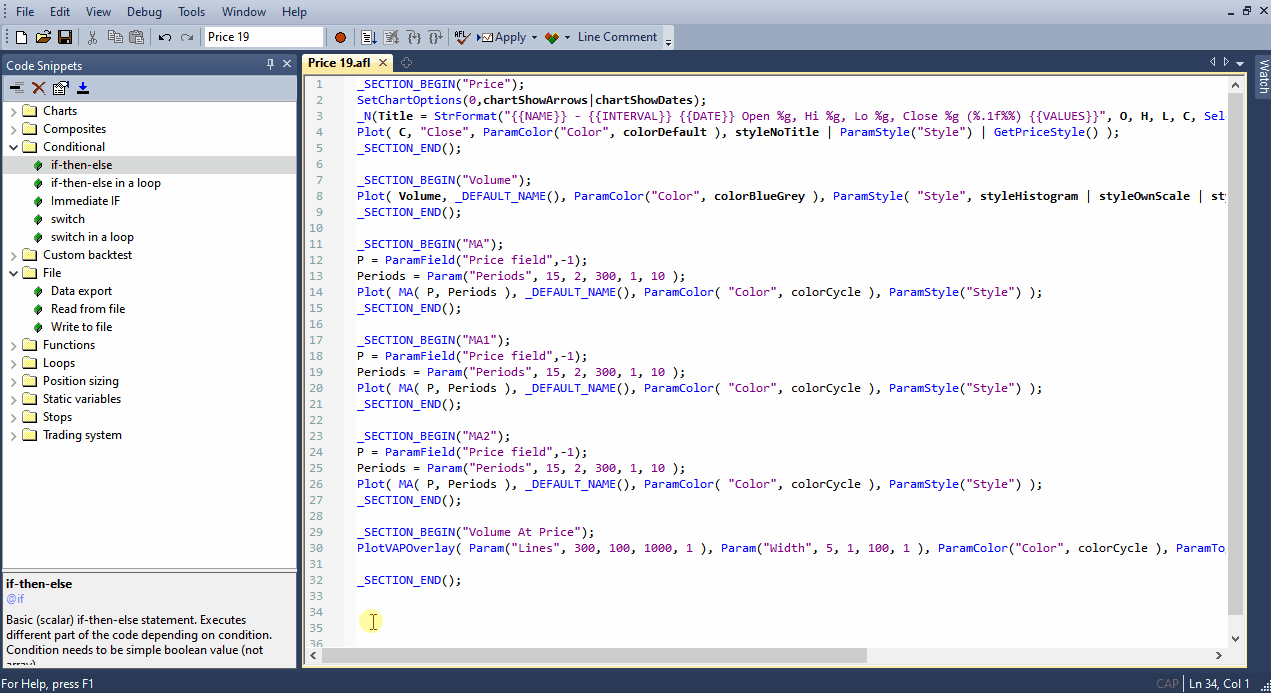Copy selection using toolbar Copy icon
The height and width of the screenshot is (693, 1271).
[x=114, y=37]
